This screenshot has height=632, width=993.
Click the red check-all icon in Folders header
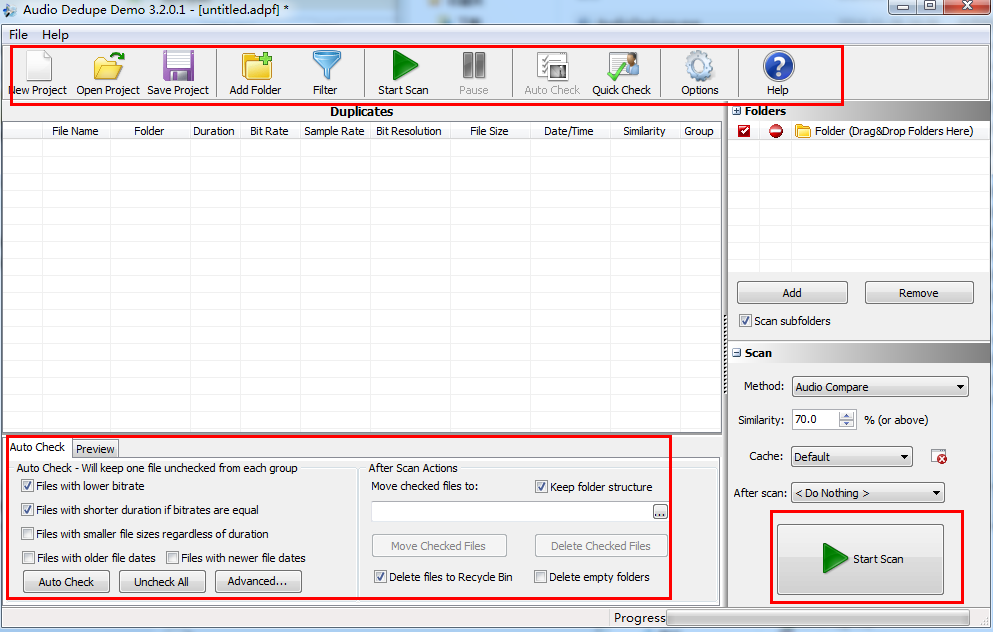click(x=744, y=131)
